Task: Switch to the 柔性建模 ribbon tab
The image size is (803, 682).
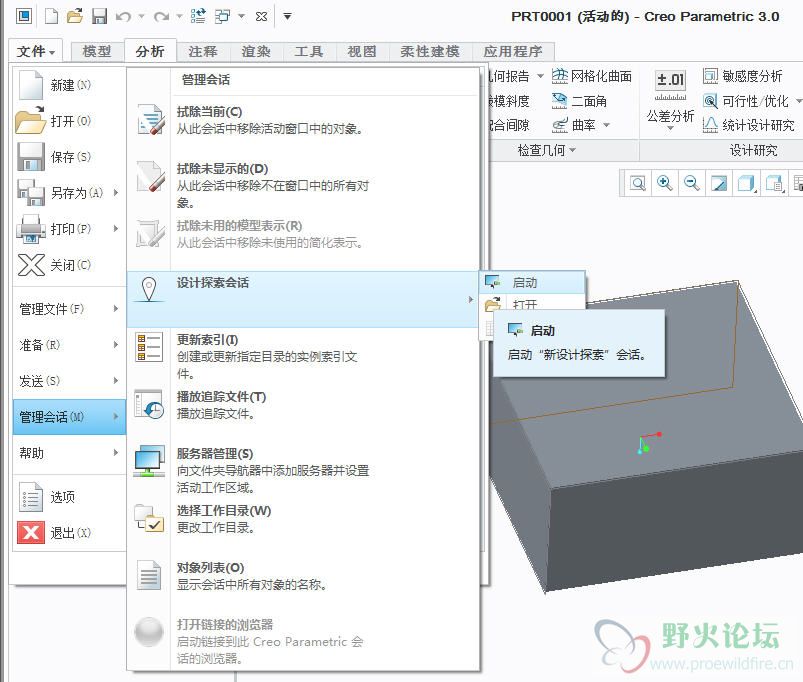Action: pyautogui.click(x=430, y=52)
